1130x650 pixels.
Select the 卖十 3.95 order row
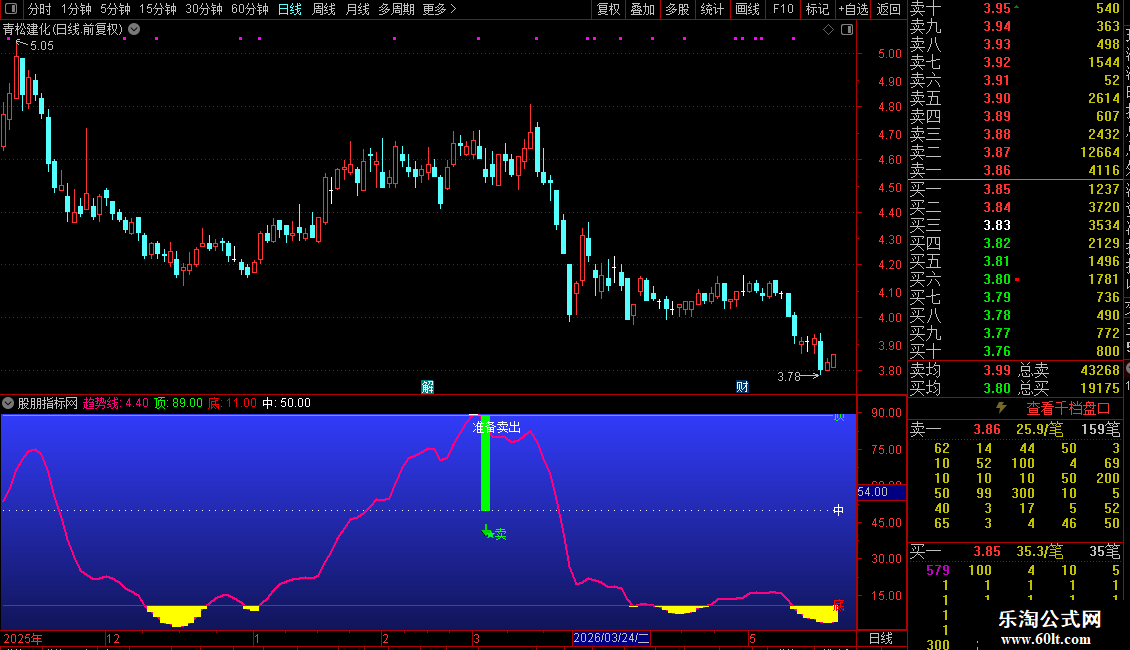1015,9
